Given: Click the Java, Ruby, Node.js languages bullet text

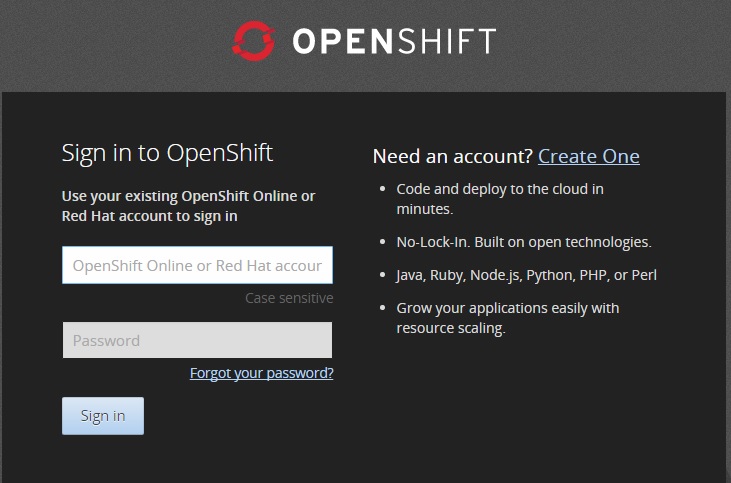Looking at the screenshot, I should pyautogui.click(x=526, y=274).
